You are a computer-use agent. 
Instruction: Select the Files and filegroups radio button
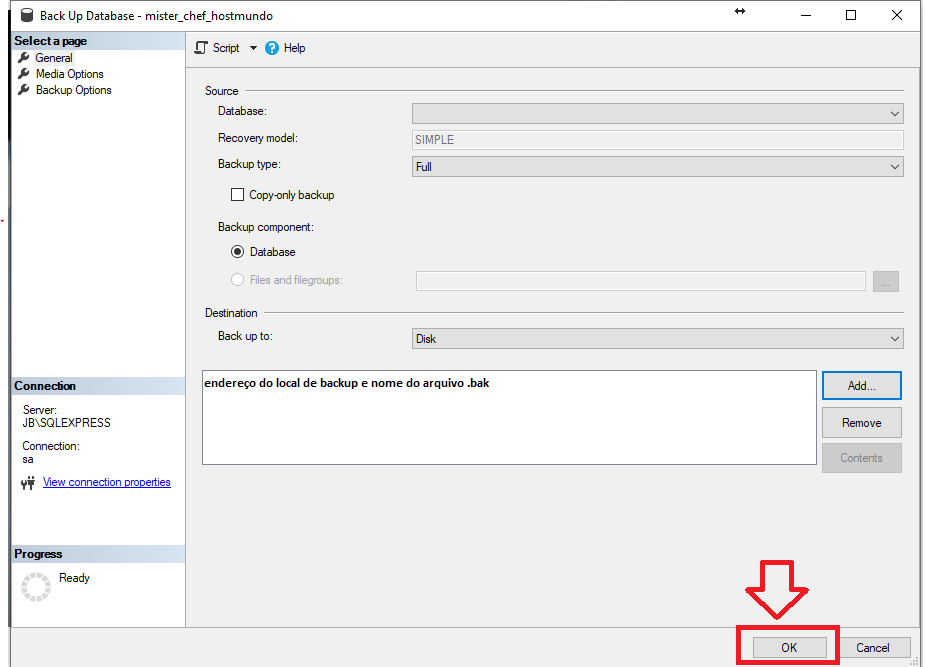click(x=238, y=280)
